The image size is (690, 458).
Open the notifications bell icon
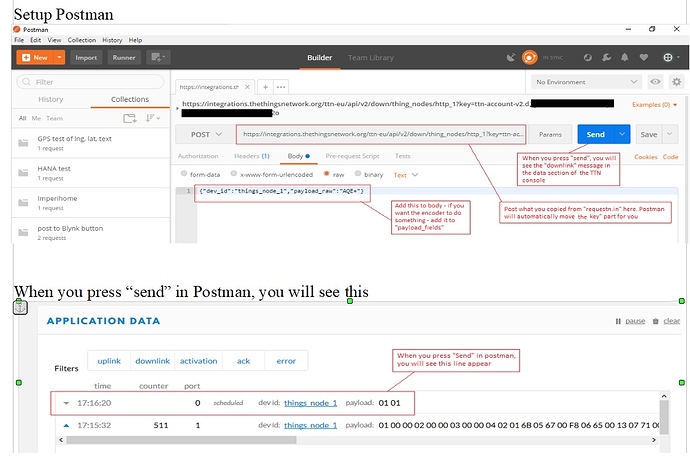(624, 57)
